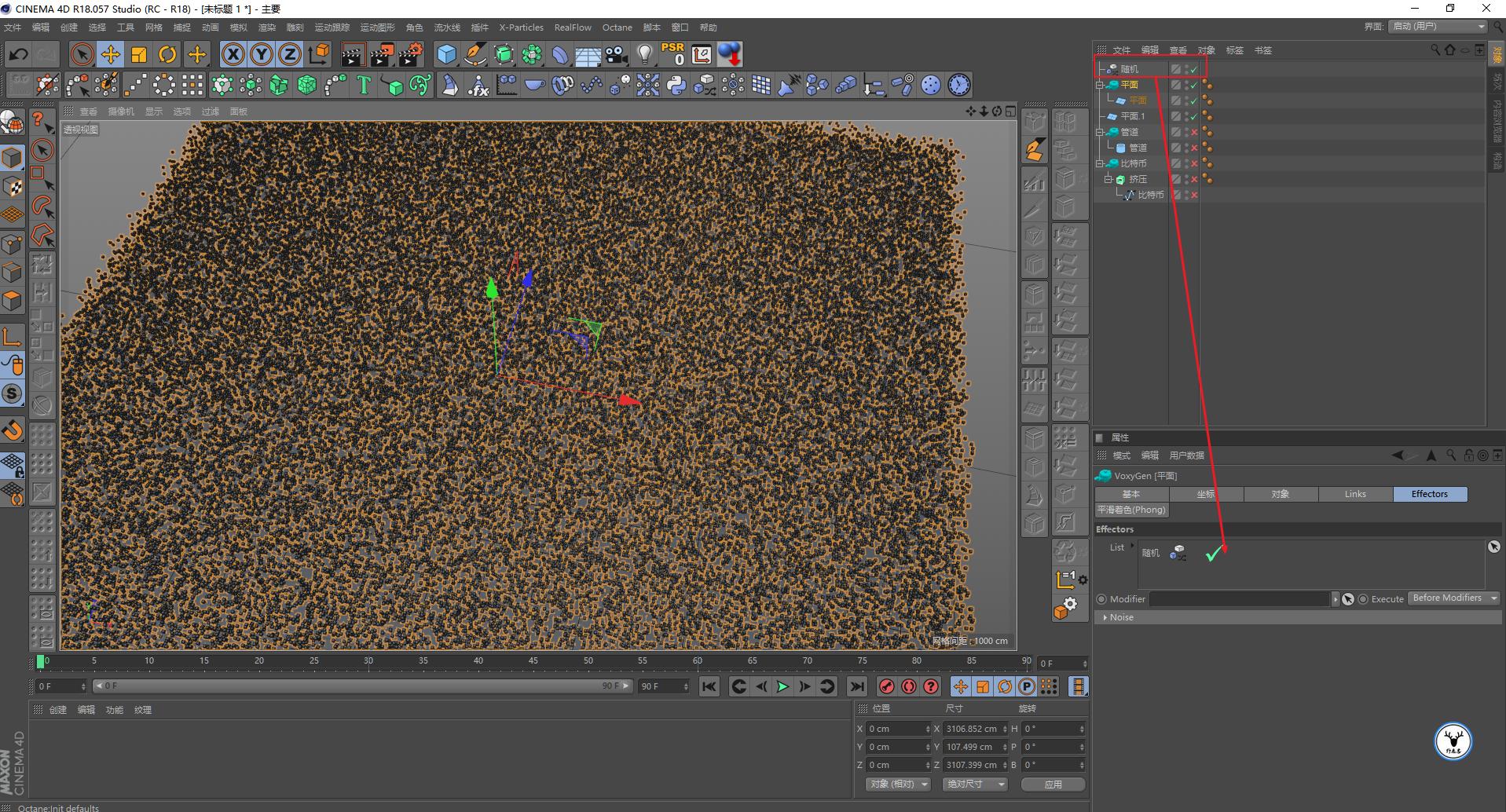The height and width of the screenshot is (812, 1506).
Task: Click the Undo arrow icon
Action: 18,54
